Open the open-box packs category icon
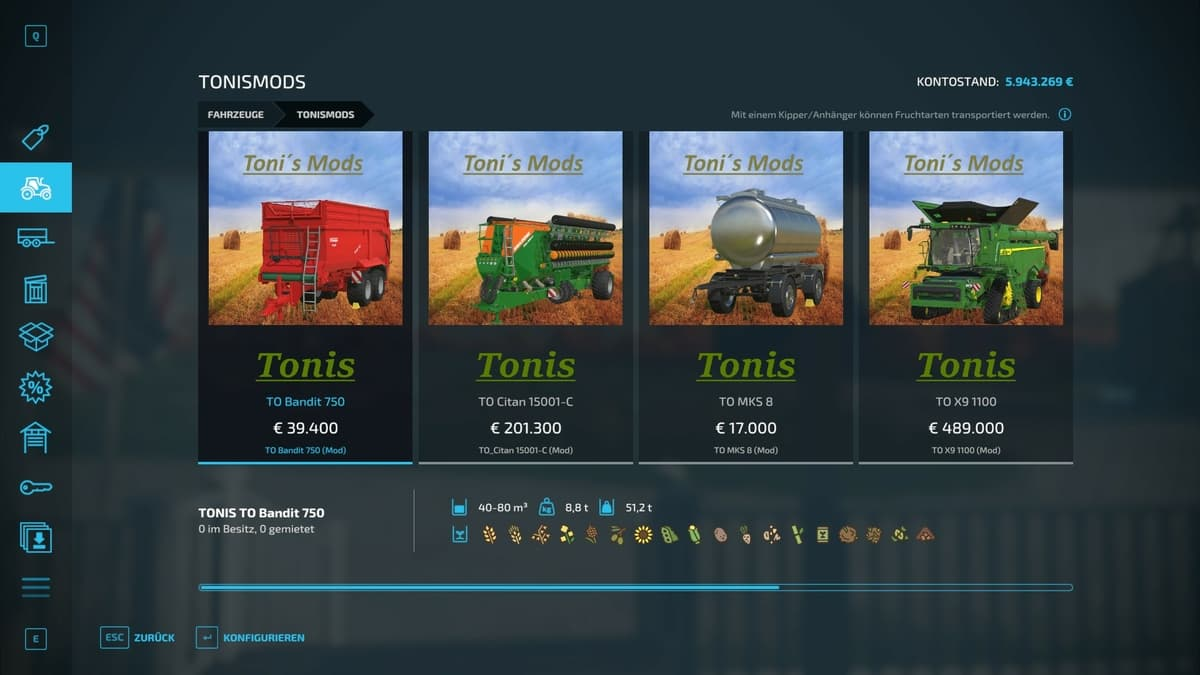 coord(36,337)
